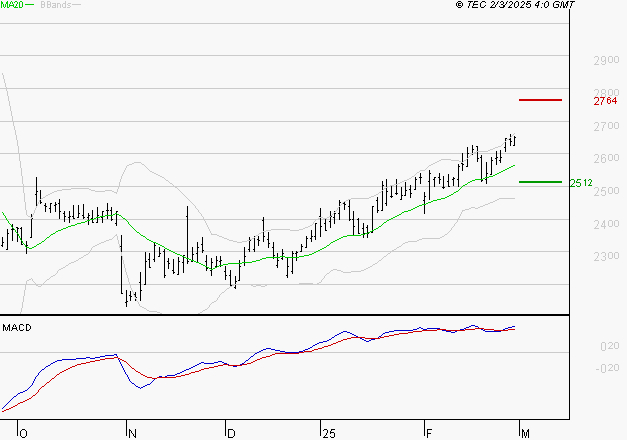The image size is (627, 440).
Task: Click the 2500 price axis label
Action: click(606, 192)
